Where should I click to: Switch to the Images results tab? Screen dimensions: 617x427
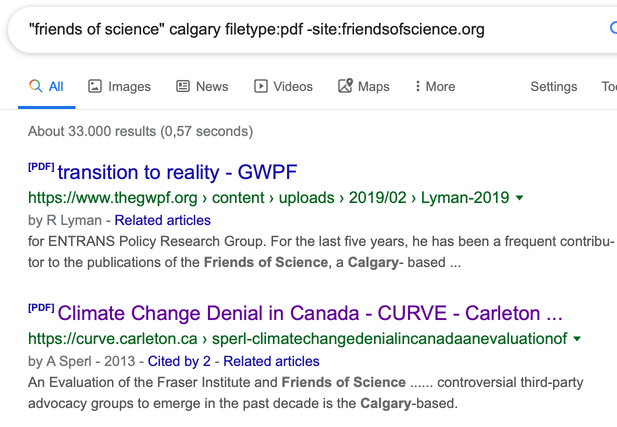(119, 86)
